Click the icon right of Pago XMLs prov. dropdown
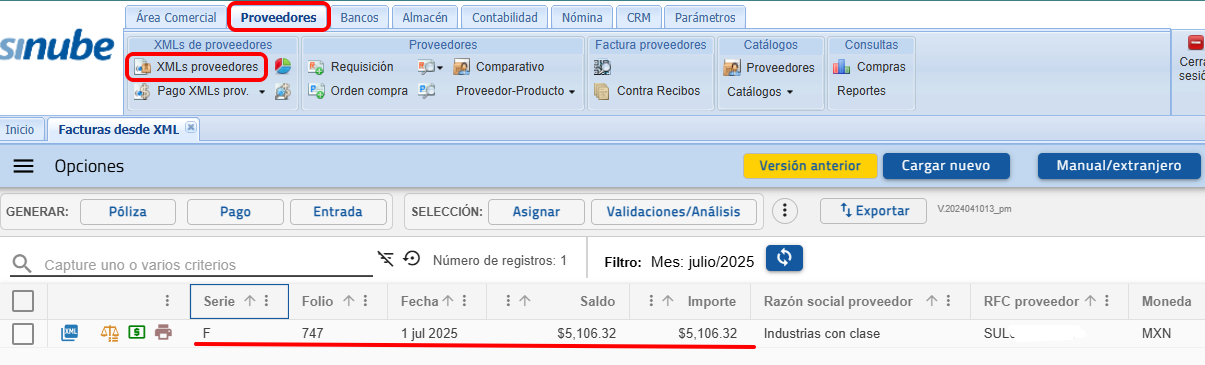1205x365 pixels. [x=283, y=92]
